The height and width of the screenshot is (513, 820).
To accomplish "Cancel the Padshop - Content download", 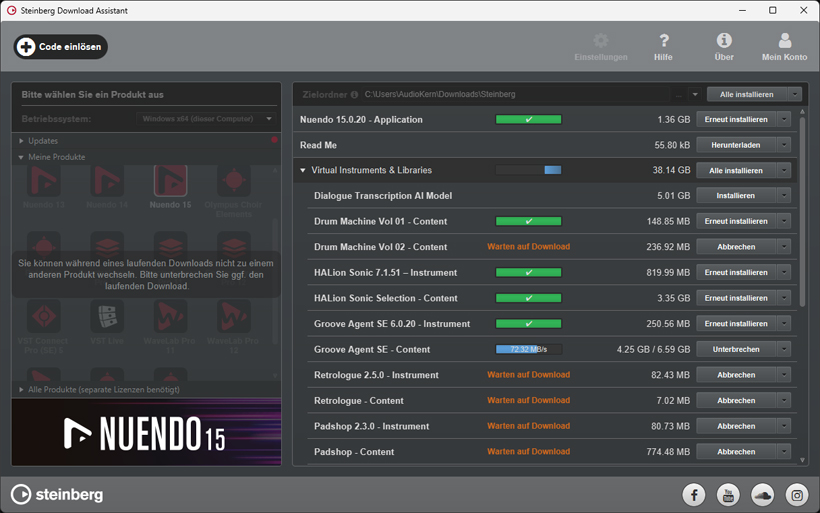I will tap(736, 452).
